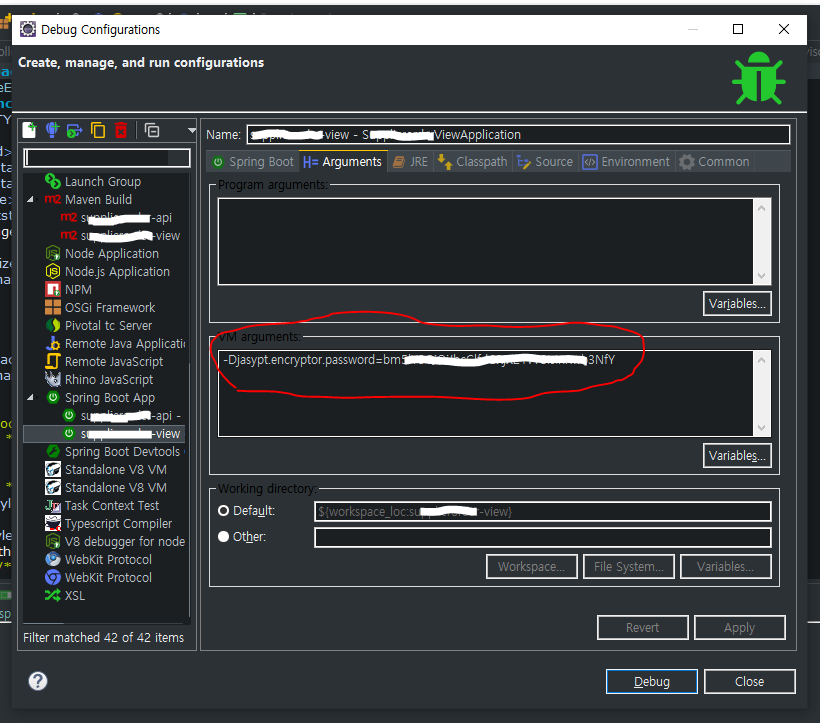Viewport: 820px width, 723px height.
Task: Select Node.js Application configuration type
Action: [x=117, y=271]
